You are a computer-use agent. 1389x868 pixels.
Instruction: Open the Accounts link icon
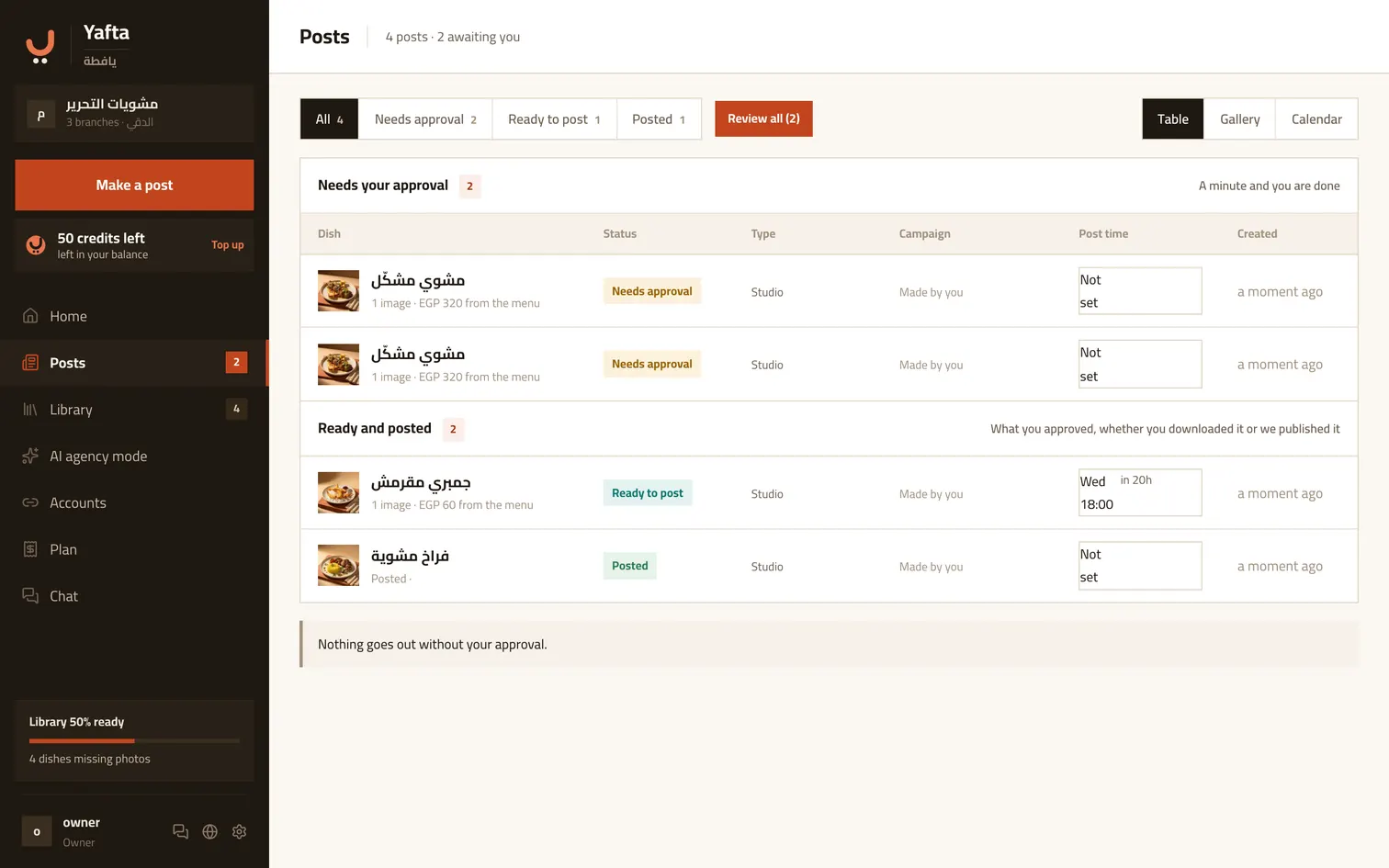30,502
